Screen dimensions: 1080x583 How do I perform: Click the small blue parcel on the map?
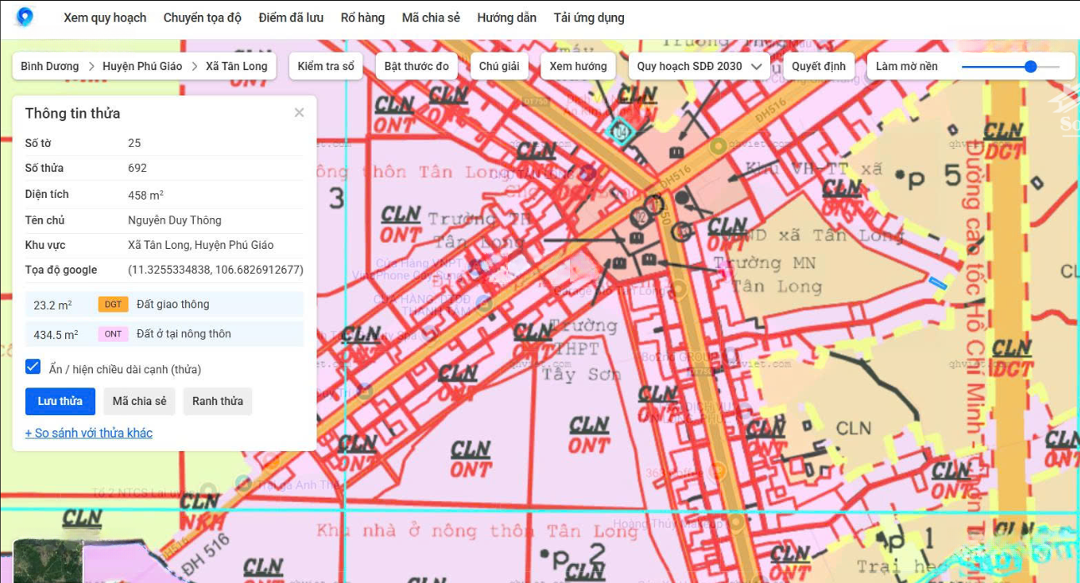(x=937, y=284)
